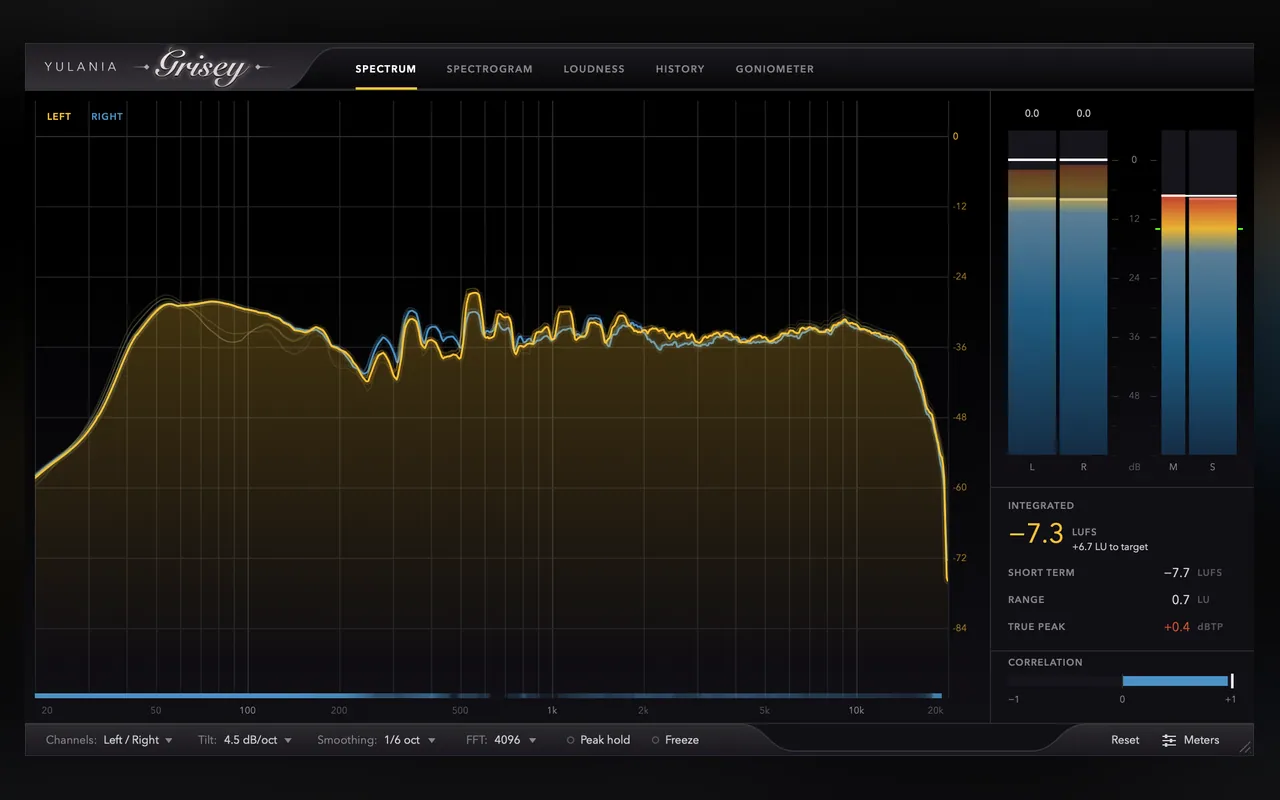Switch to the Goniometer tab

775,69
